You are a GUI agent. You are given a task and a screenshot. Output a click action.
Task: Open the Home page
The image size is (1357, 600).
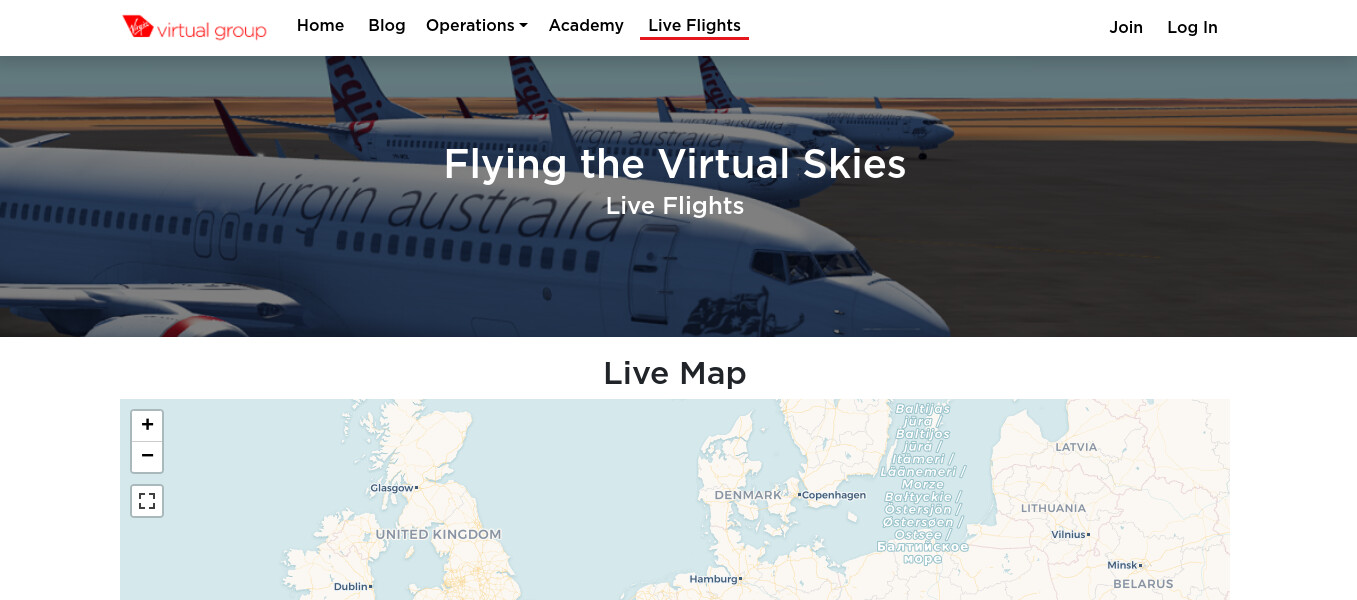point(320,26)
